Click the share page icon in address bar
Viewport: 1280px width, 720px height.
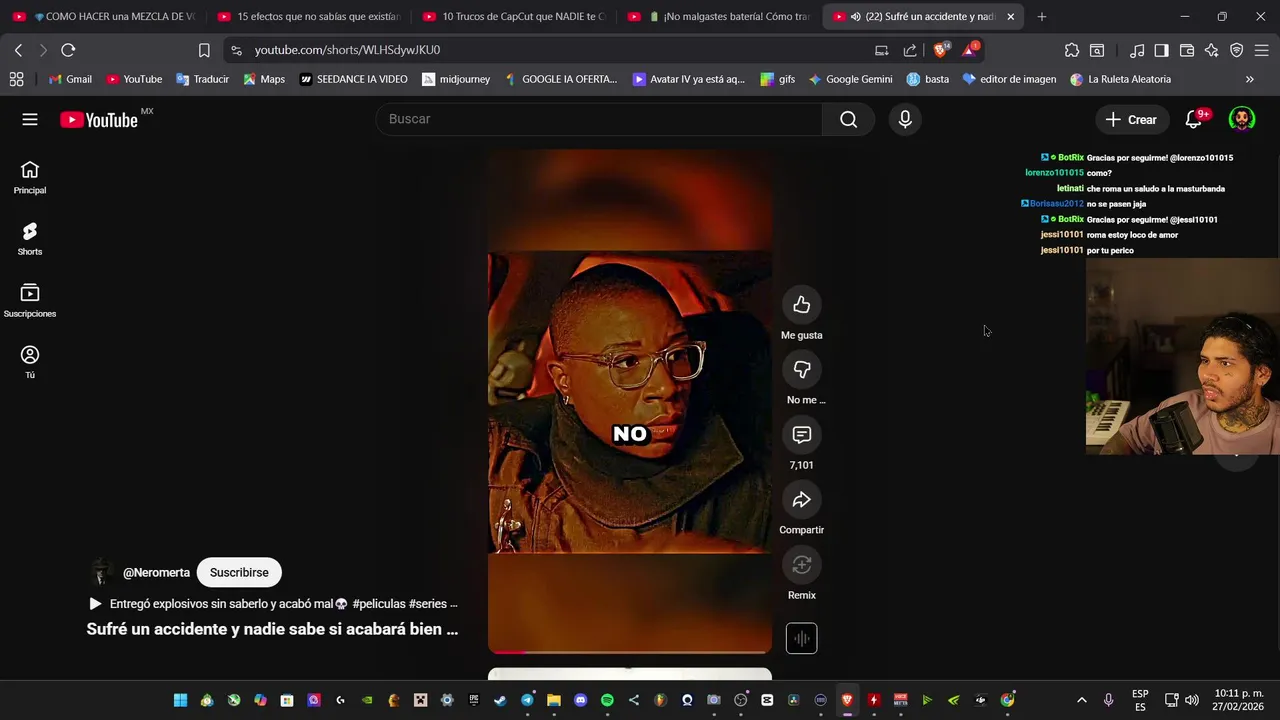910,50
